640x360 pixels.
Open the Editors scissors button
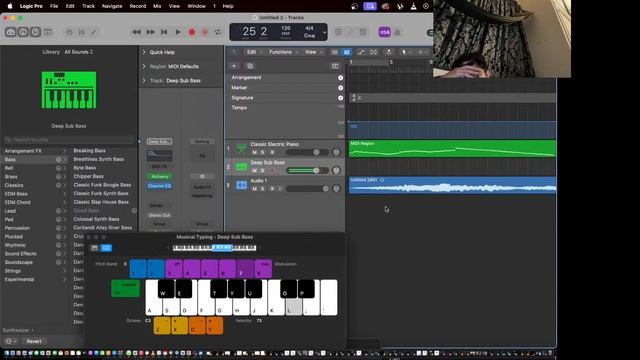pyautogui.click(x=93, y=32)
